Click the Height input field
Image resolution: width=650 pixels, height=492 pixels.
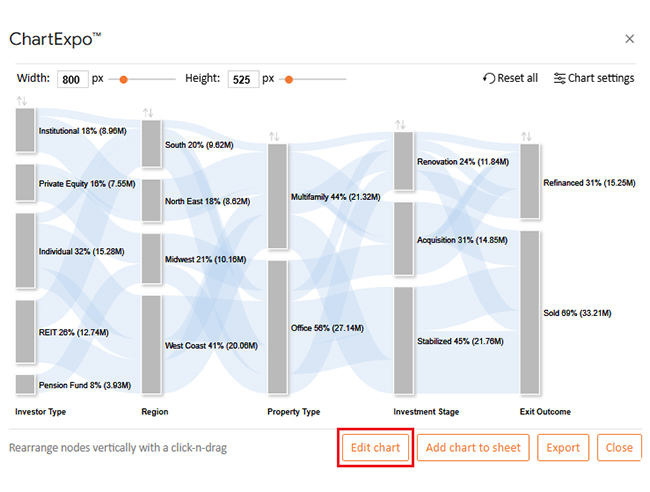click(x=243, y=79)
